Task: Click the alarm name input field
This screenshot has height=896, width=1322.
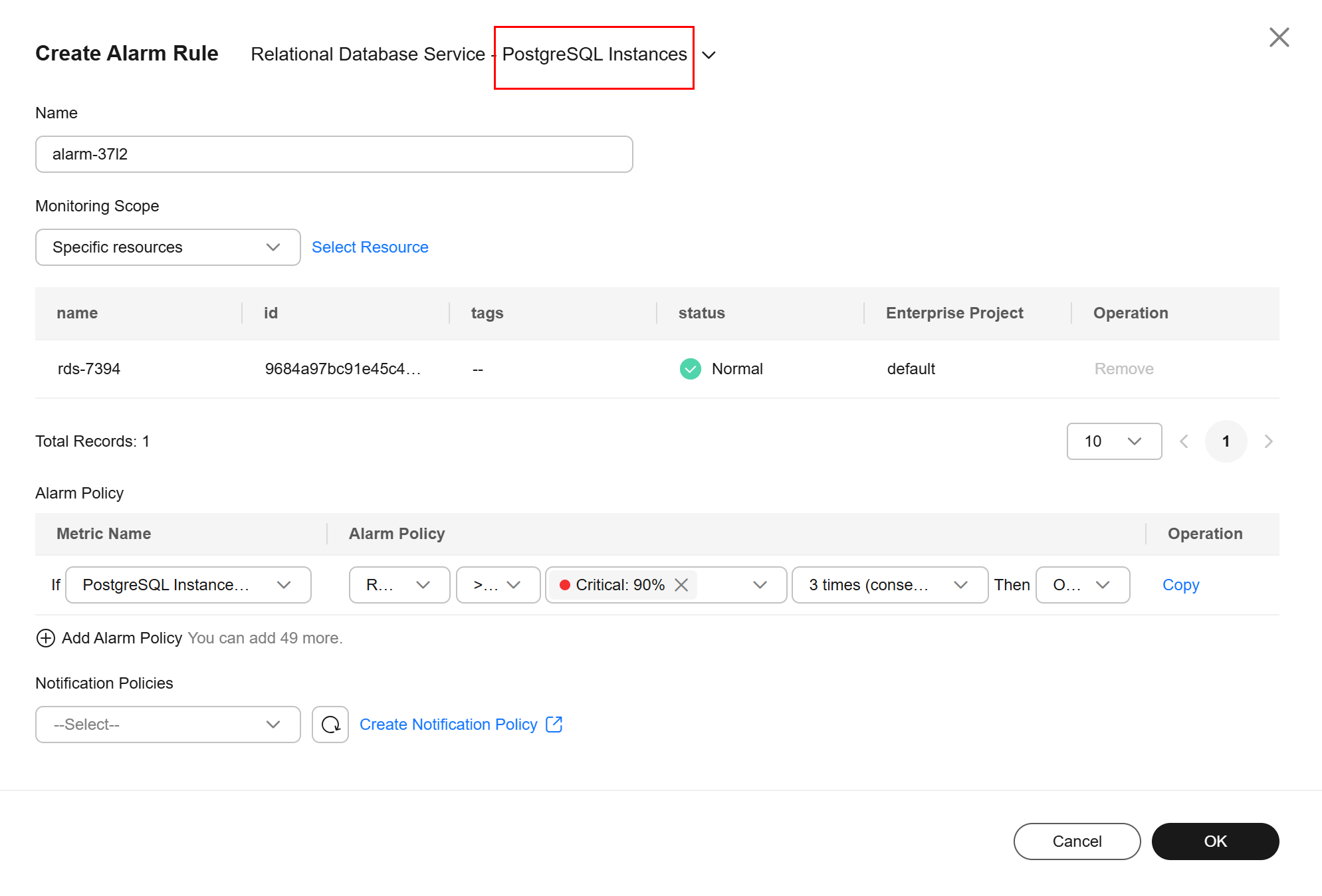Action: pyautogui.click(x=334, y=154)
